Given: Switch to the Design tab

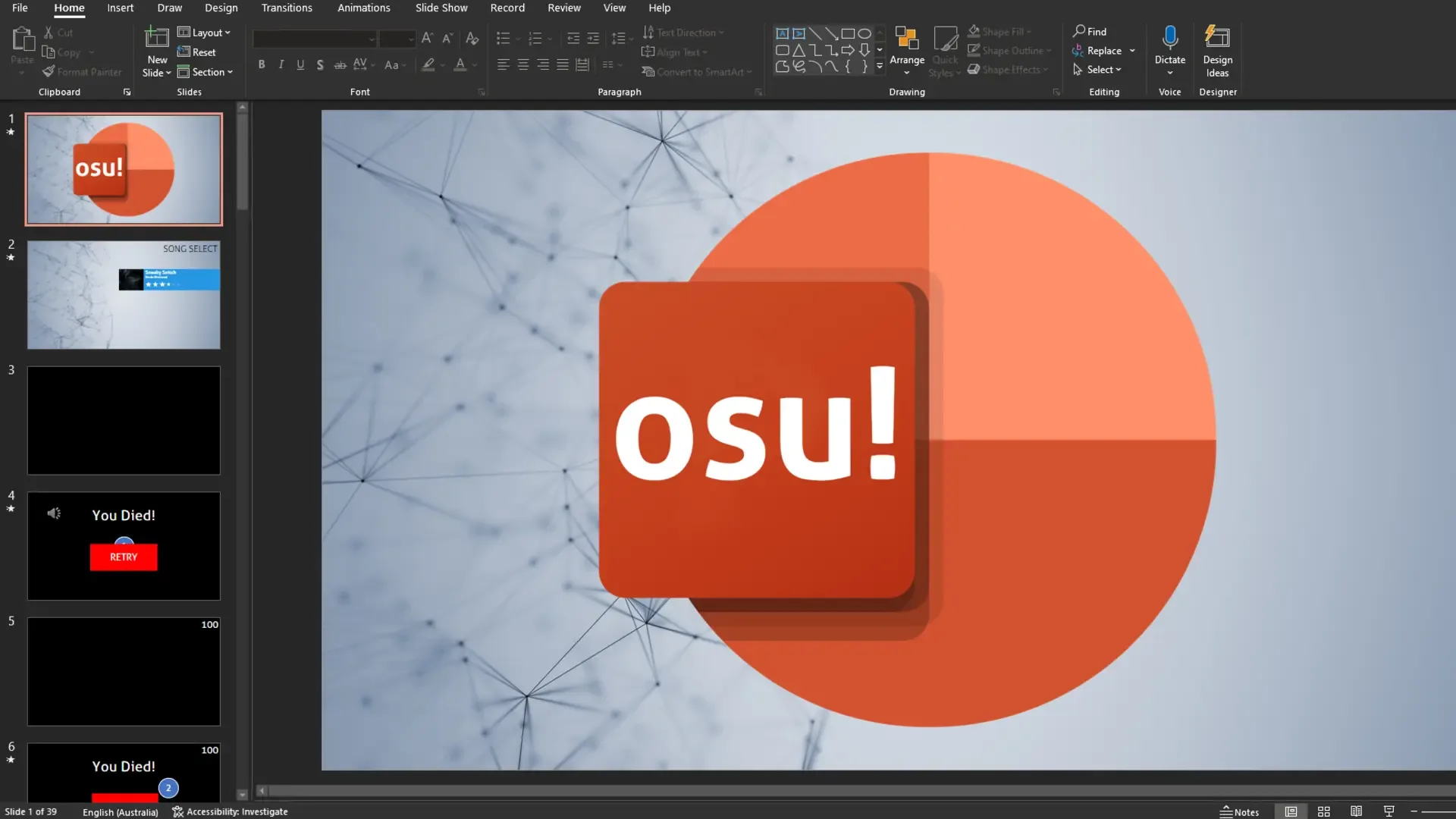Looking at the screenshot, I should [221, 8].
